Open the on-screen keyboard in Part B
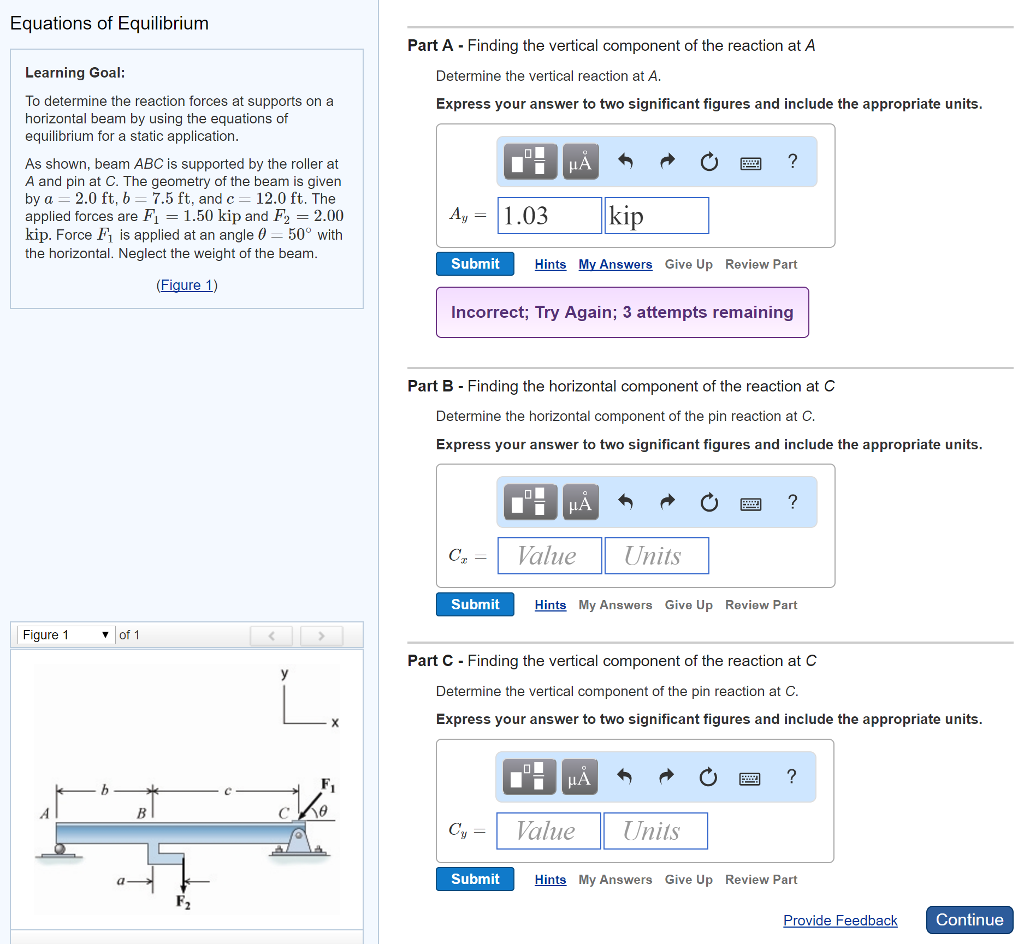1024x944 pixels. [x=749, y=501]
